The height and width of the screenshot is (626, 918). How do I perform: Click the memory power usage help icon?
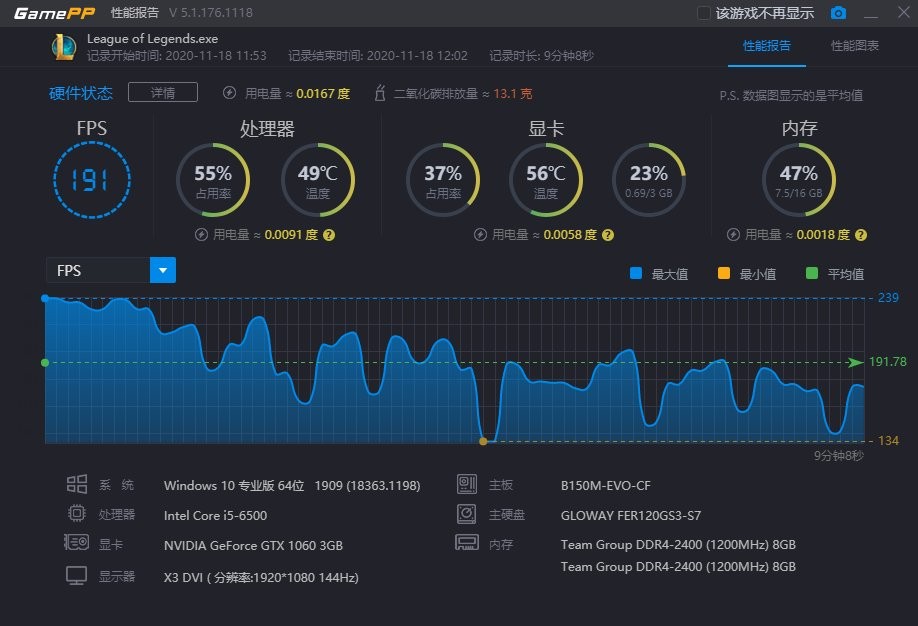(860, 235)
